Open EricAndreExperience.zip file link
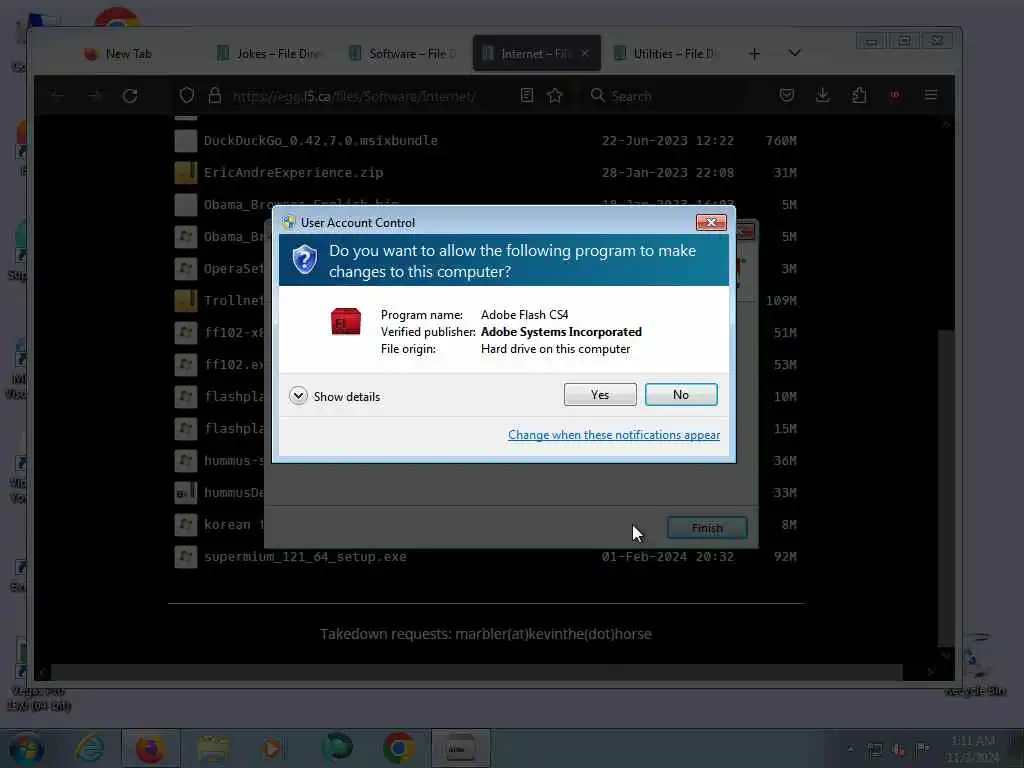Image resolution: width=1024 pixels, height=768 pixels. tap(293, 172)
